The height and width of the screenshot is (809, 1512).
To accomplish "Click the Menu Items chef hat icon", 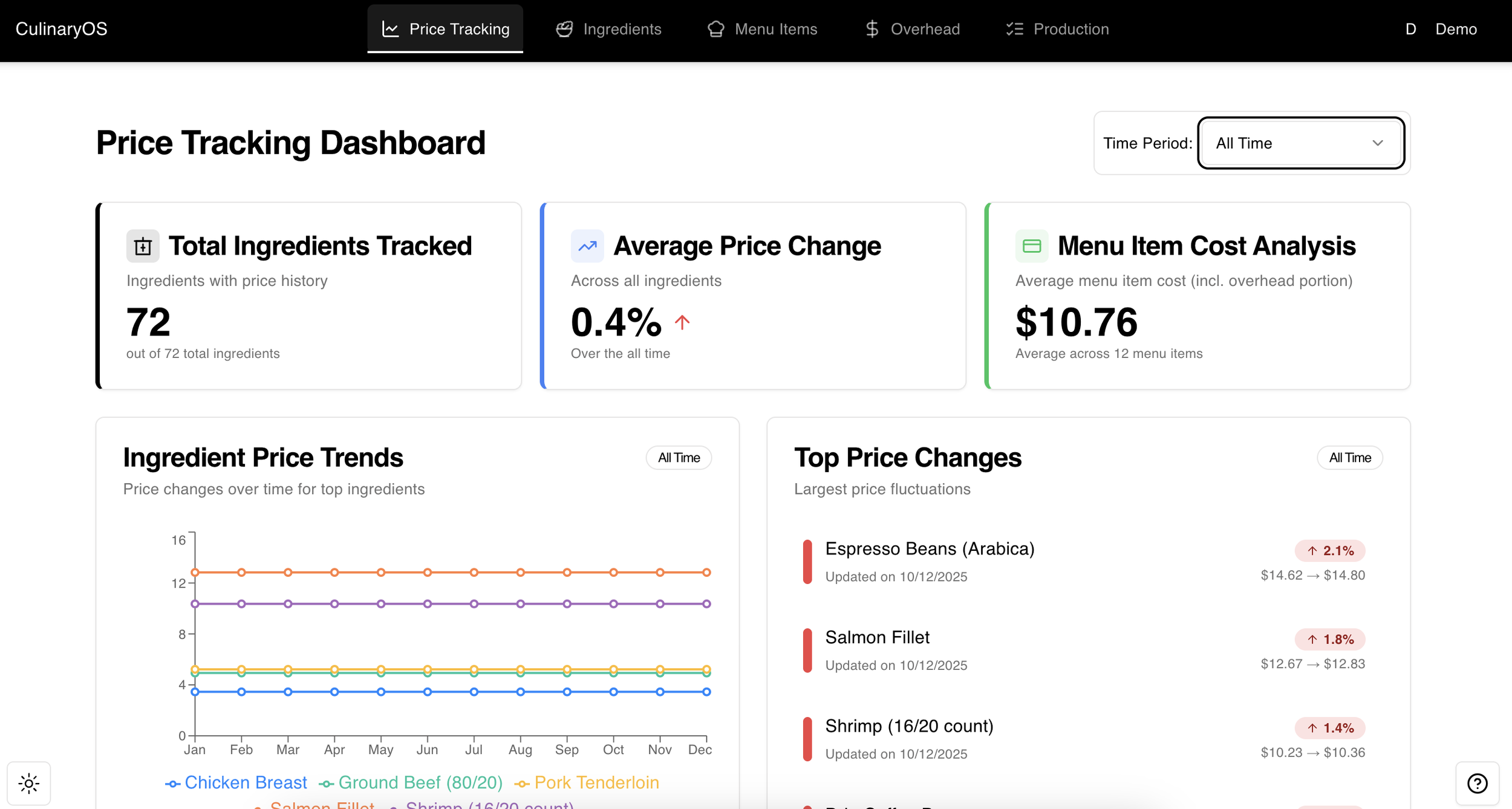I will (x=715, y=29).
